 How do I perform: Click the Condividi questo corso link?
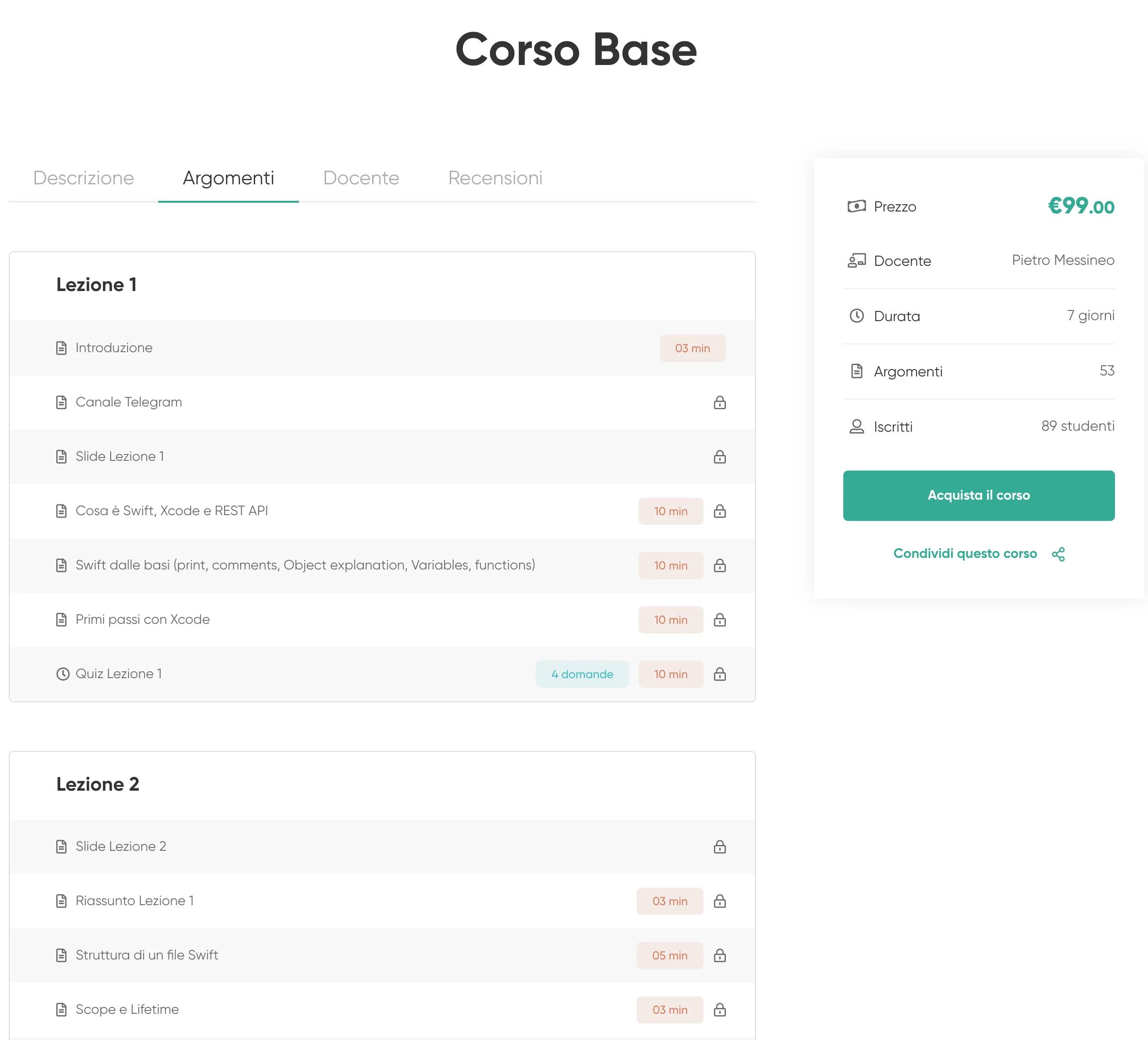(x=965, y=553)
